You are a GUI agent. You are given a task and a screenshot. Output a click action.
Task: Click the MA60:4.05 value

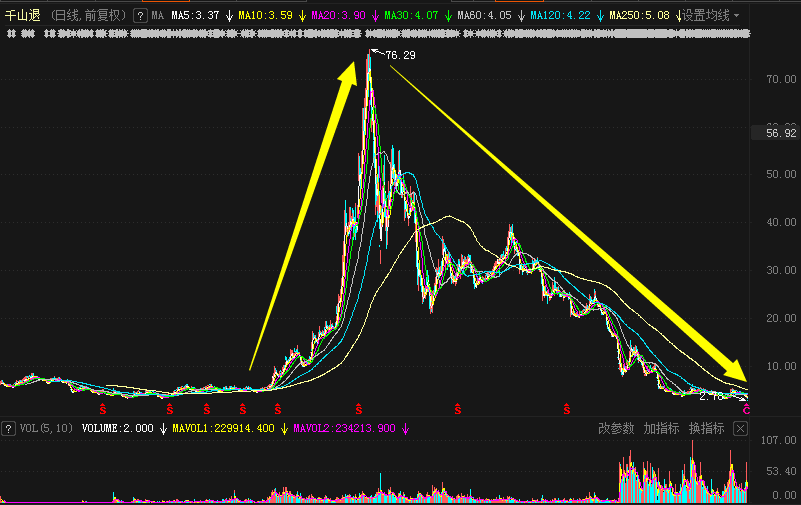pyautogui.click(x=484, y=16)
